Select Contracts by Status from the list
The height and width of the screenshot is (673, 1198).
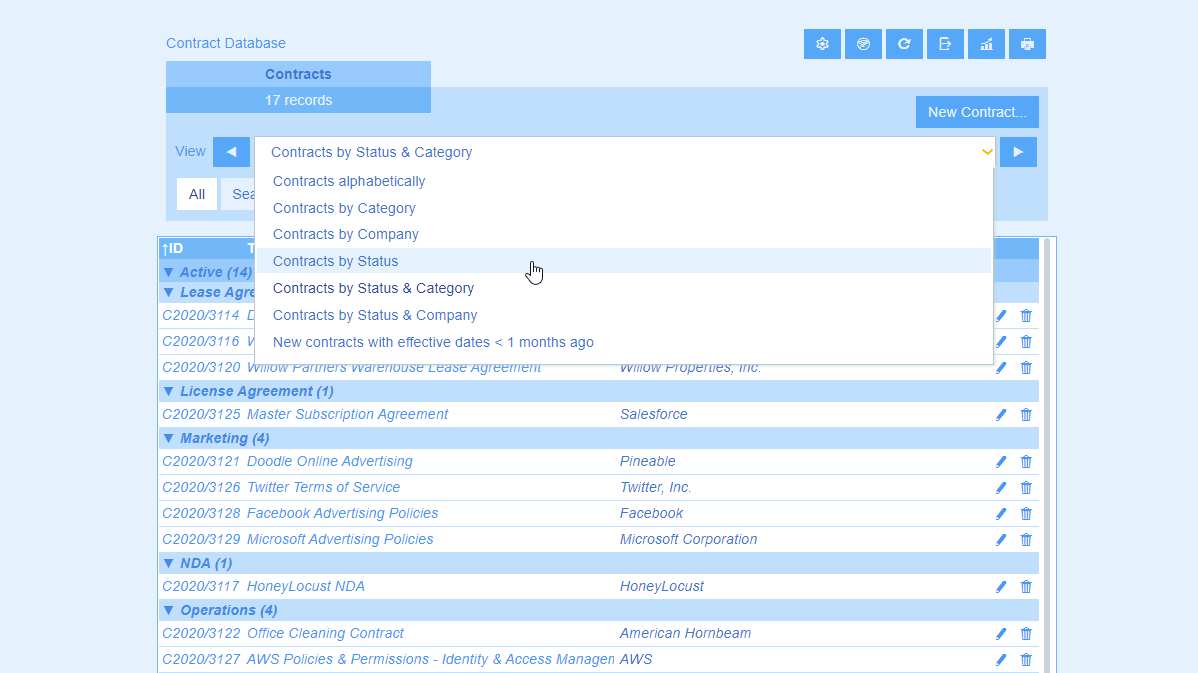[x=335, y=261]
